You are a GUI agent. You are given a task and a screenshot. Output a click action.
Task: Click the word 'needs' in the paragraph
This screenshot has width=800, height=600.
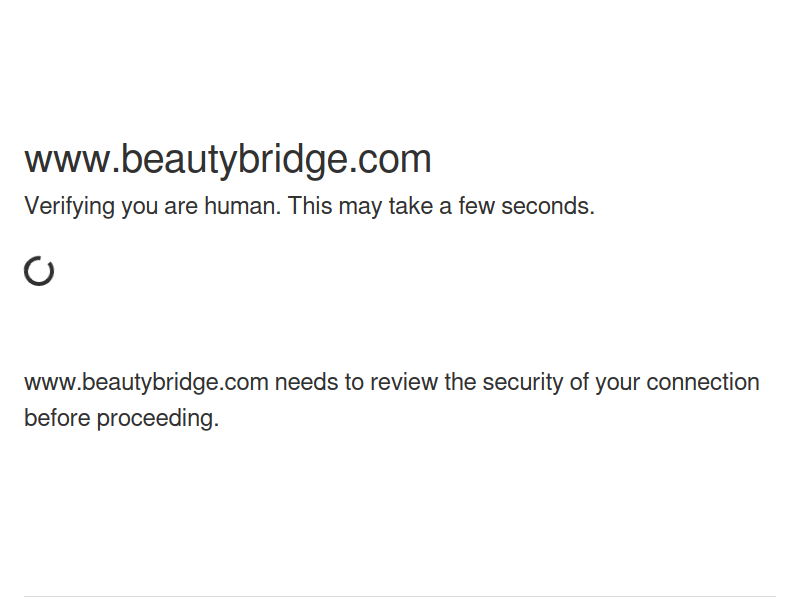pyautogui.click(x=307, y=383)
